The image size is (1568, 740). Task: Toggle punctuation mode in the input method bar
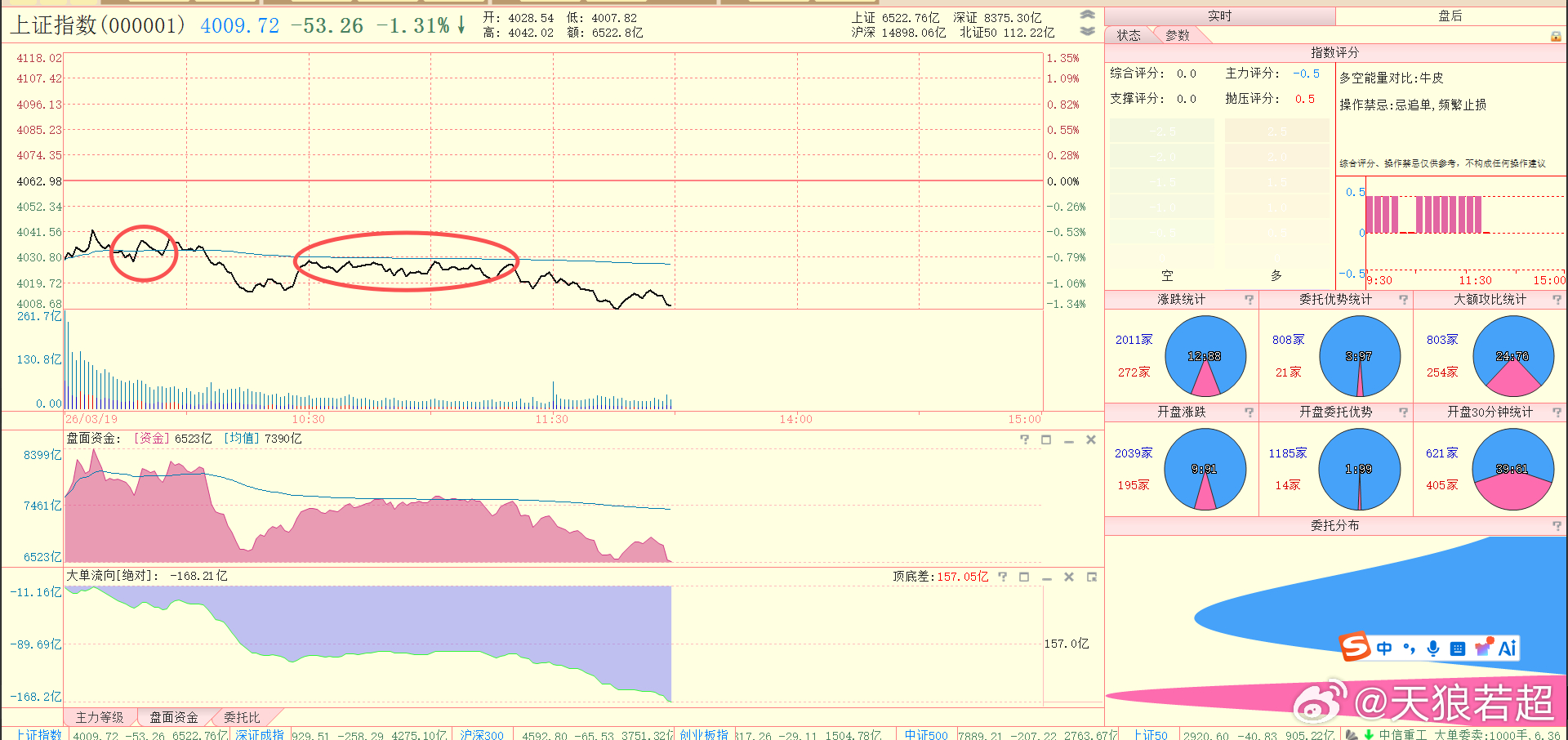coord(1409,649)
